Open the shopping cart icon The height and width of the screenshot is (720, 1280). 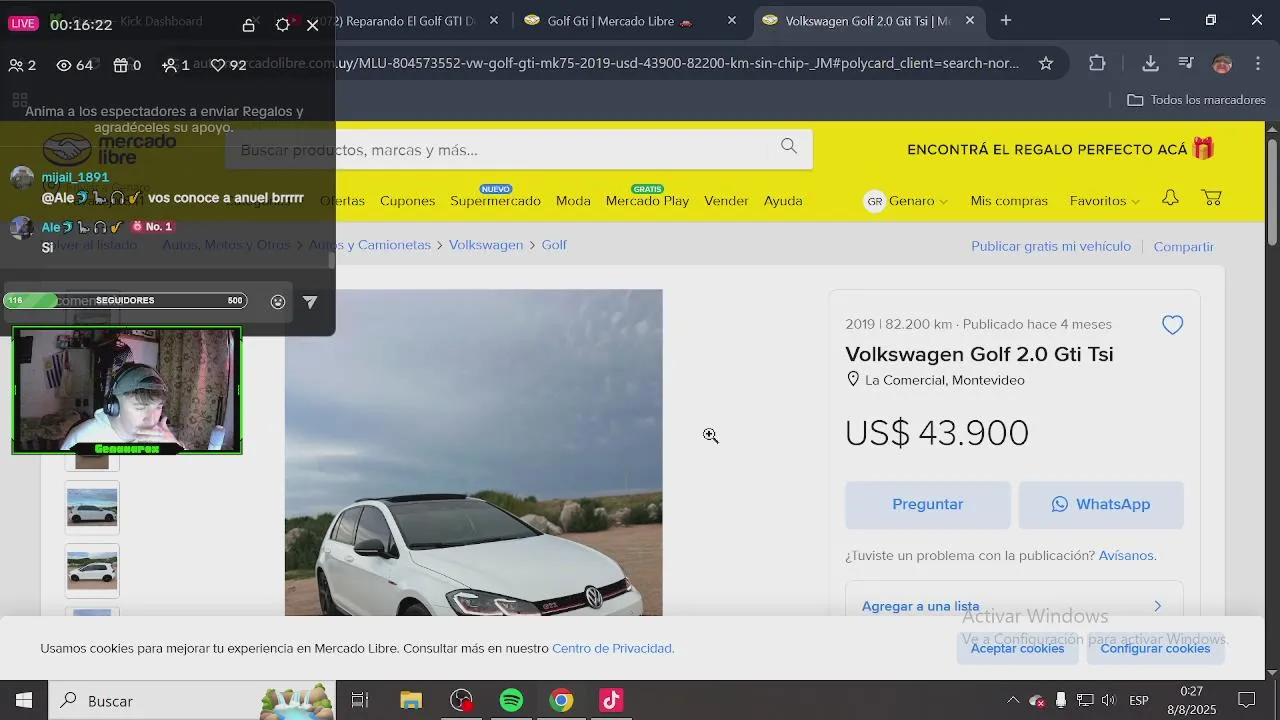(1212, 198)
